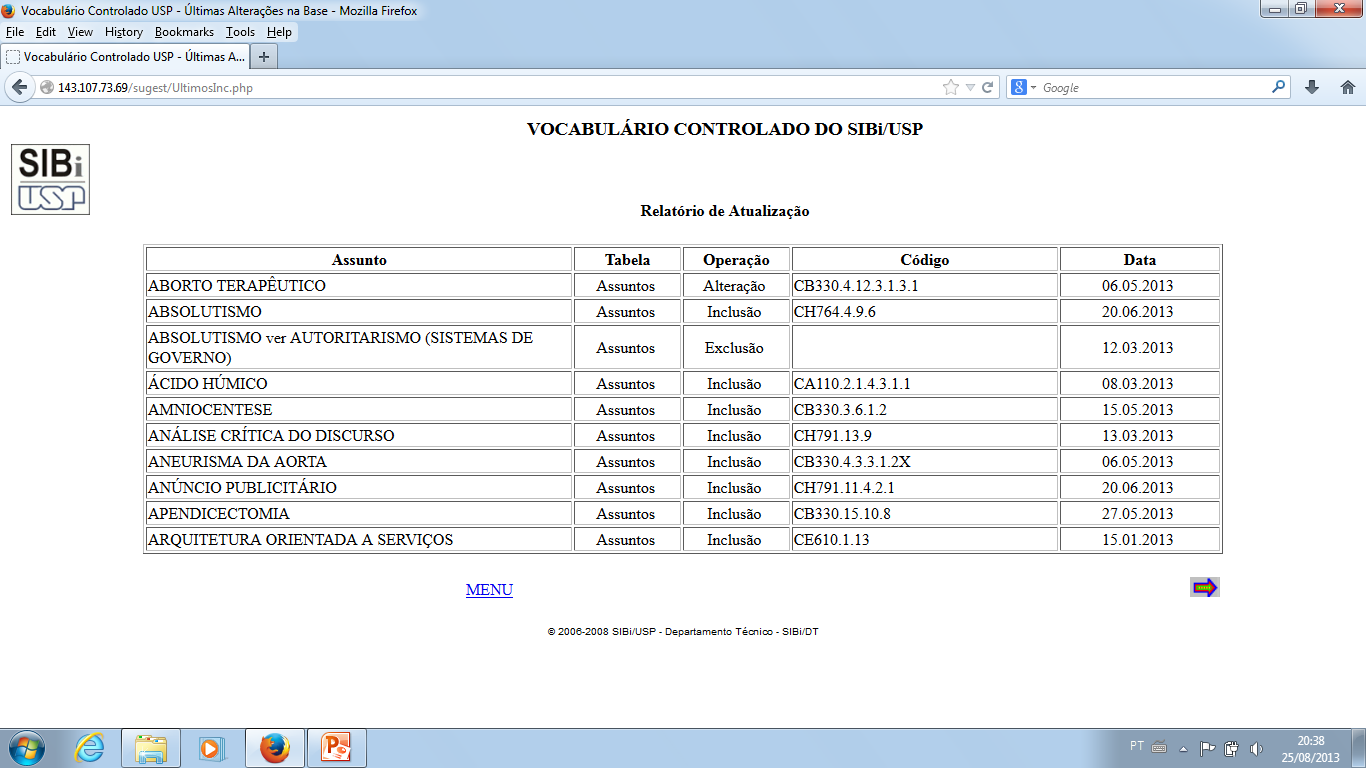The image size is (1366, 768).
Task: Open the File menu
Action: pos(15,32)
